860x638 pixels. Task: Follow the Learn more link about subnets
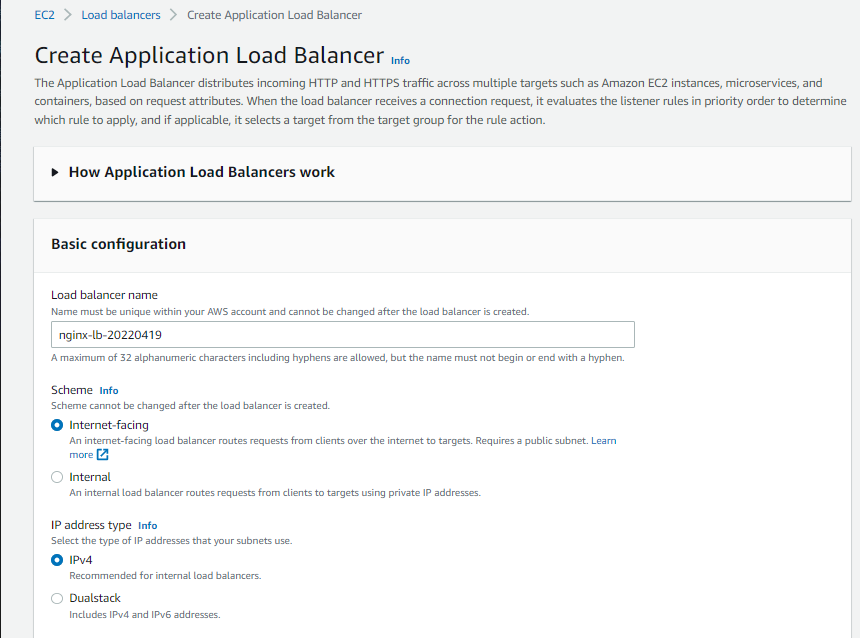pos(603,441)
